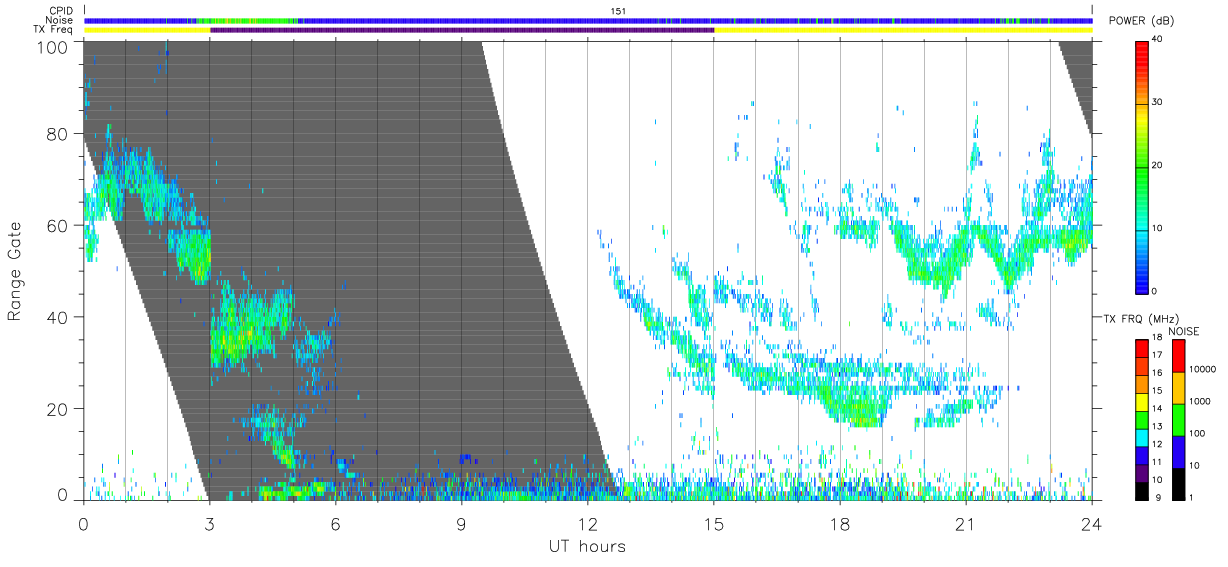Viewport: 1228px width, 567px height.
Task: Click power legend value 10
Action: pos(1158,229)
